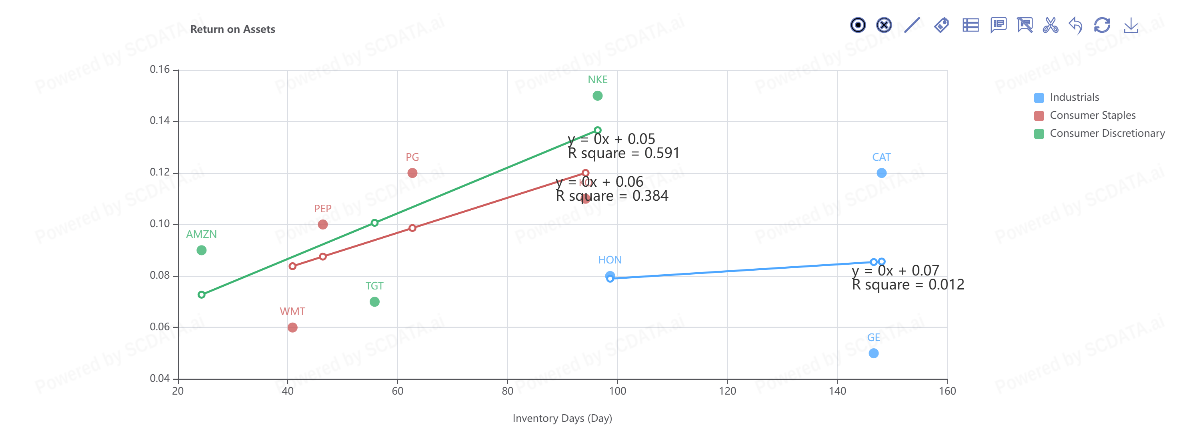Open the data table view icon
The height and width of the screenshot is (439, 1185).
tap(970, 25)
